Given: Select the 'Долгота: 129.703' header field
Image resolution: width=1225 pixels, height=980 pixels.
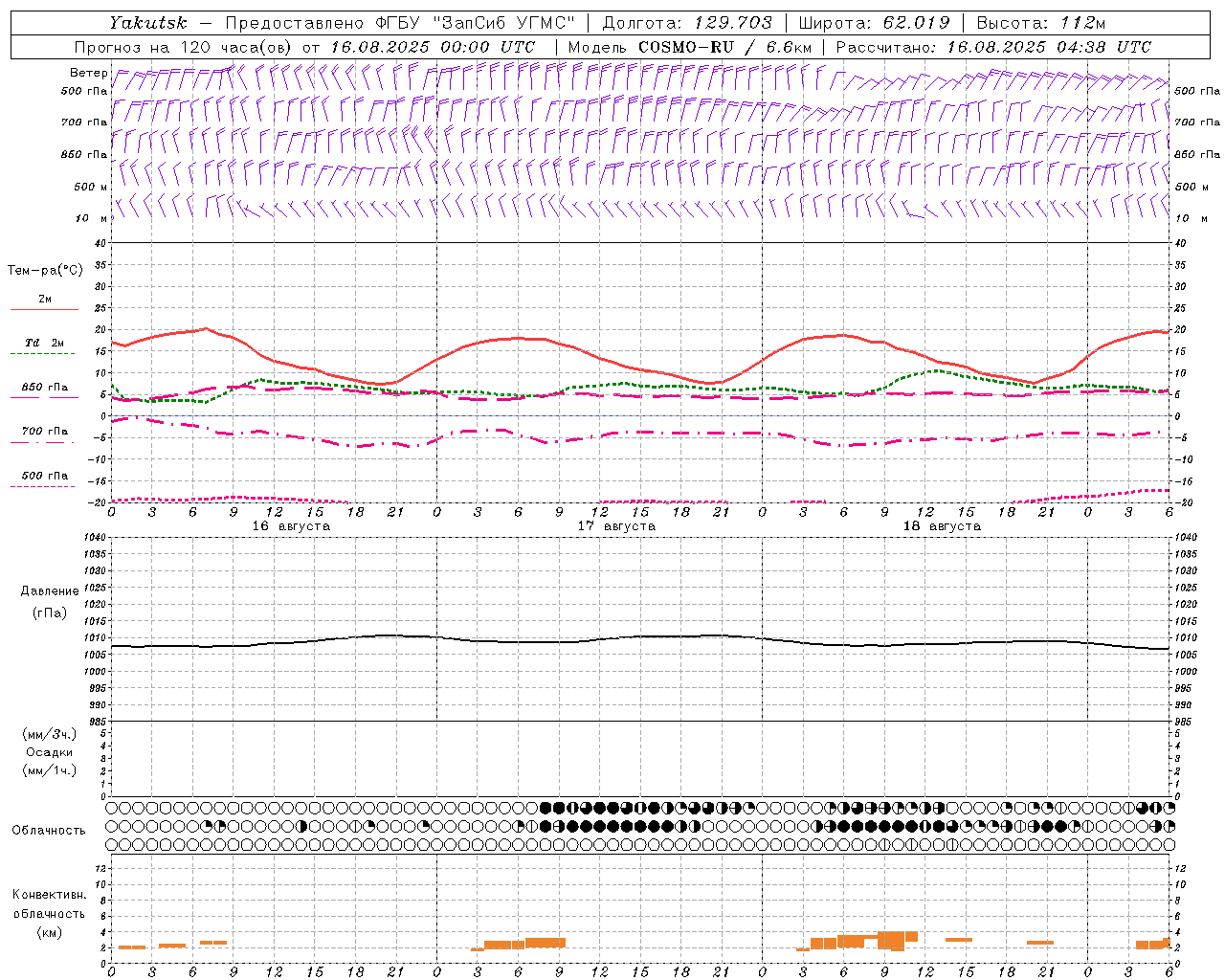Looking at the screenshot, I should click(687, 23).
